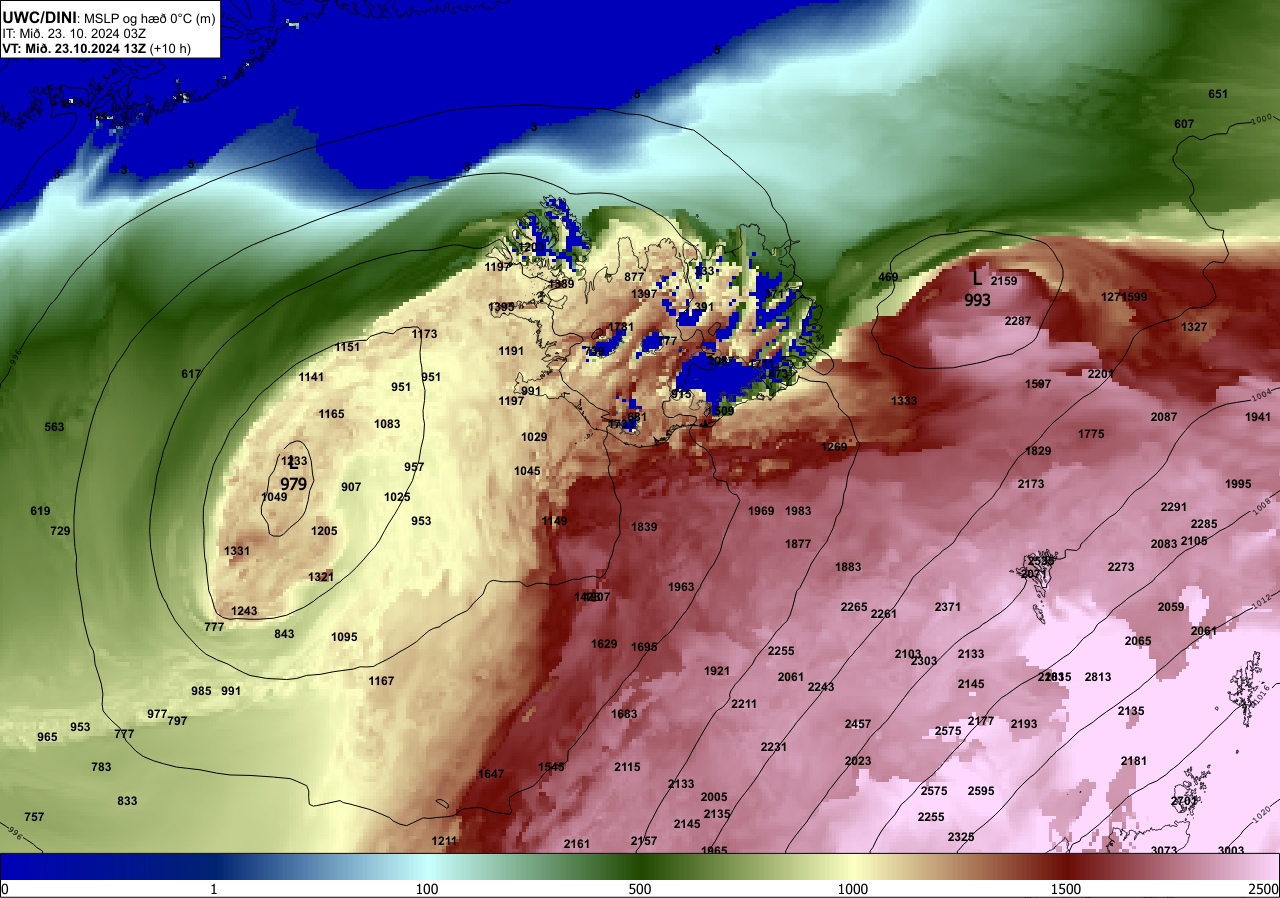Click the height value 563
The height and width of the screenshot is (898, 1280).
point(54,427)
